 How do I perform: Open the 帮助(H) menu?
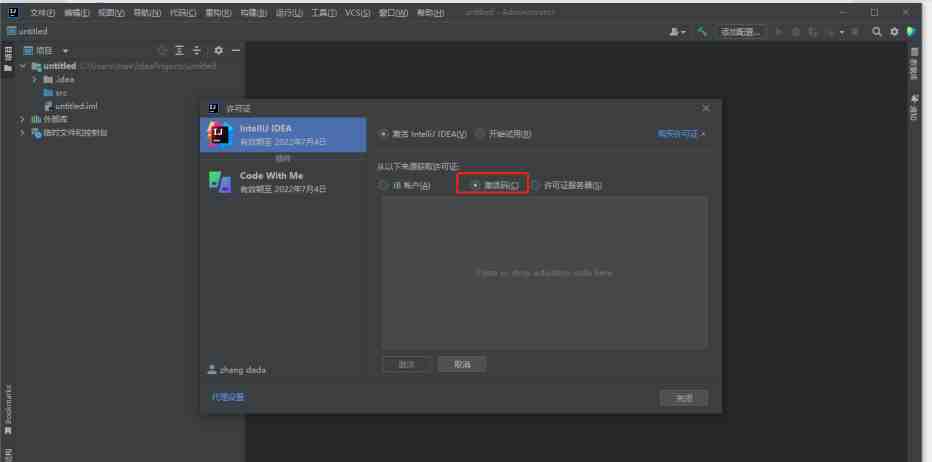click(430, 12)
